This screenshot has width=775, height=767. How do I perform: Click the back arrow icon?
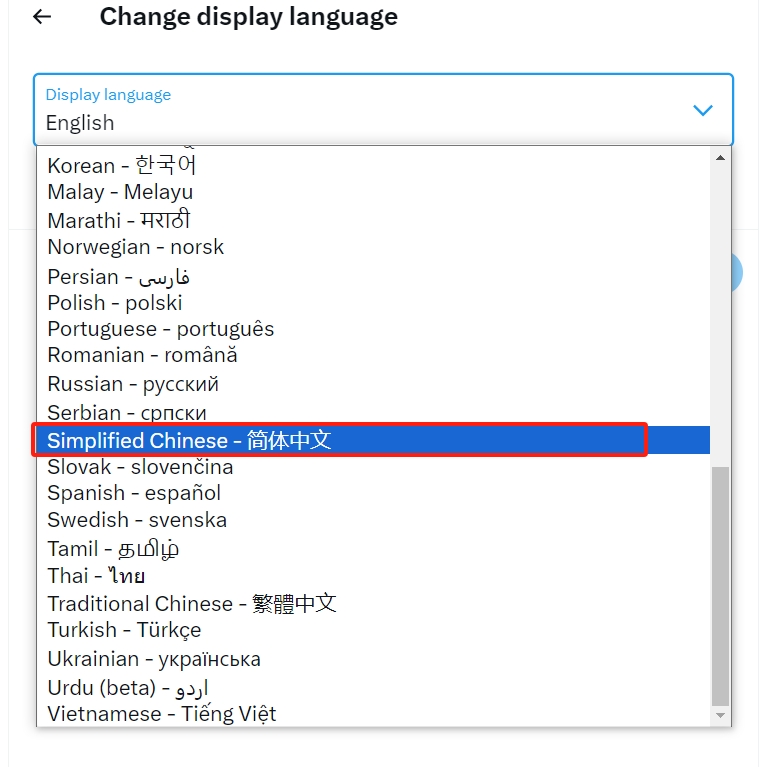[x=42, y=17]
